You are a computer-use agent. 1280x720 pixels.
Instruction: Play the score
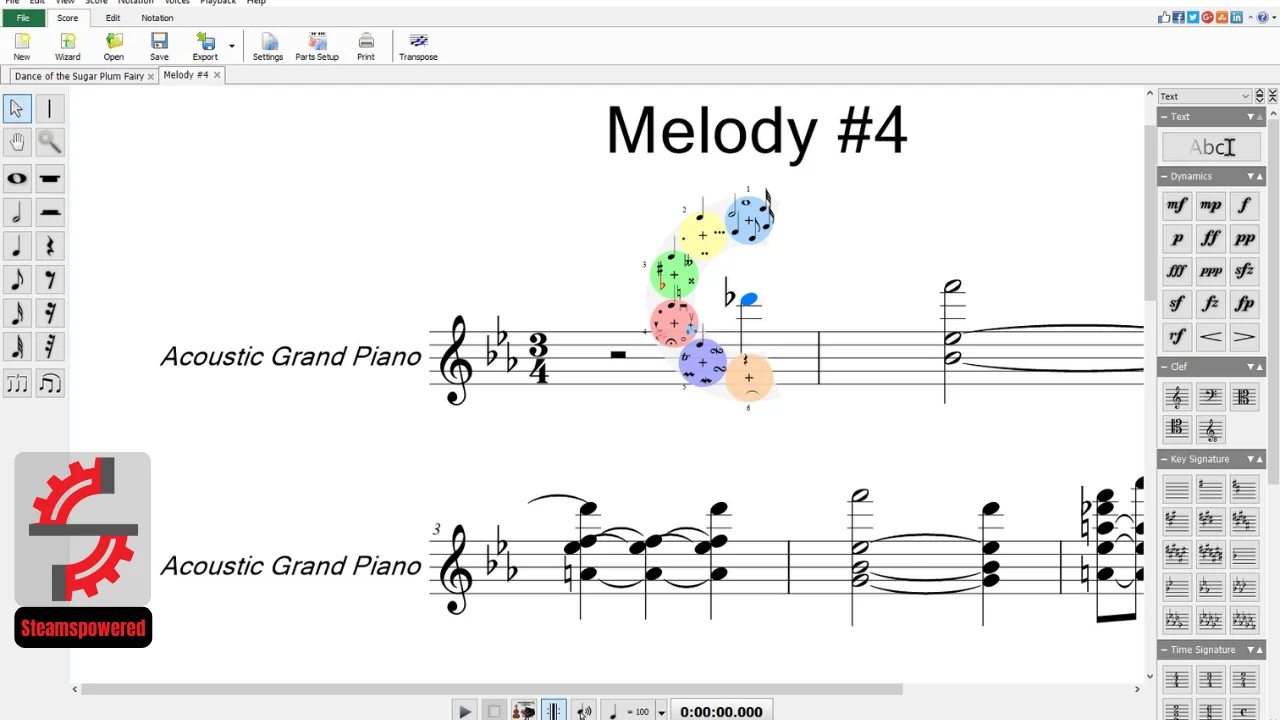[464, 712]
